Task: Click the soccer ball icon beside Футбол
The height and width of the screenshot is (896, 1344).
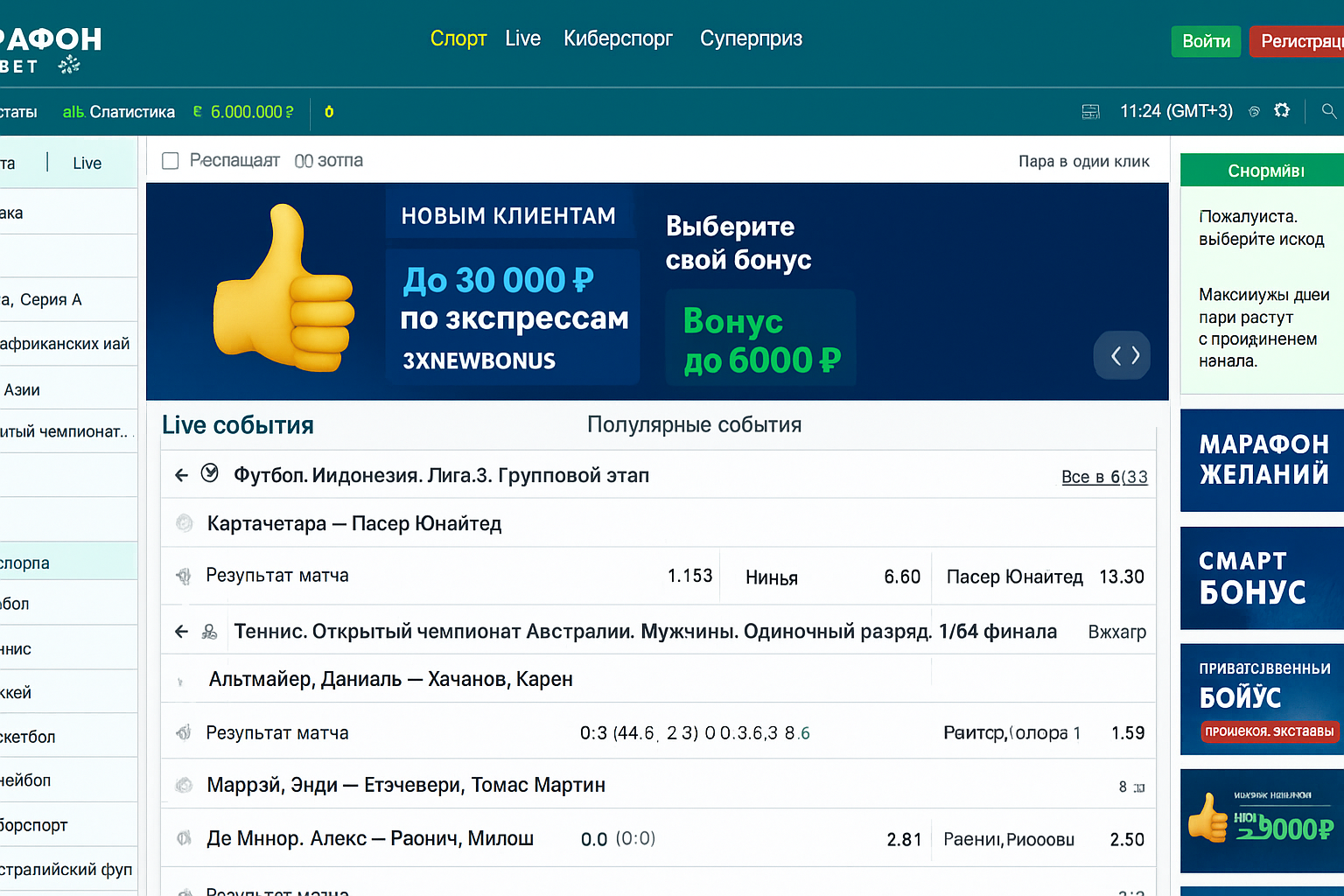Action: point(210,473)
